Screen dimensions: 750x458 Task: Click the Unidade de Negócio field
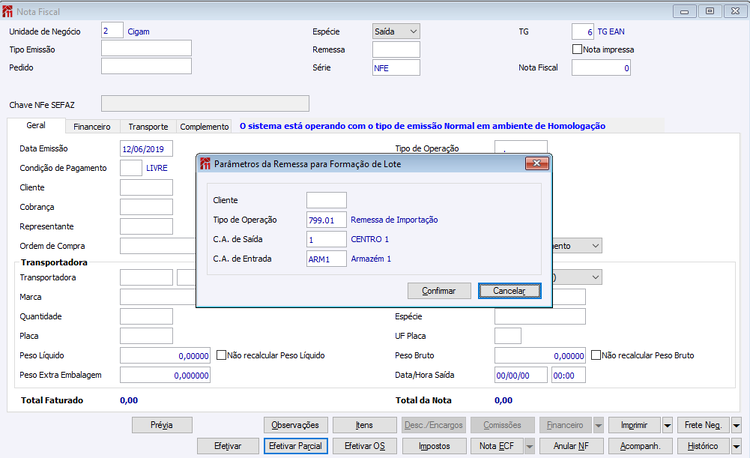(x=112, y=31)
